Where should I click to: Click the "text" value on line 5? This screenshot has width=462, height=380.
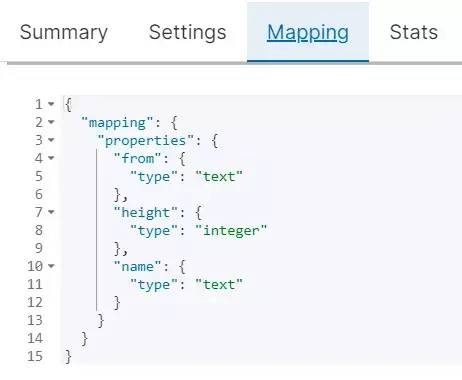pyautogui.click(x=219, y=177)
